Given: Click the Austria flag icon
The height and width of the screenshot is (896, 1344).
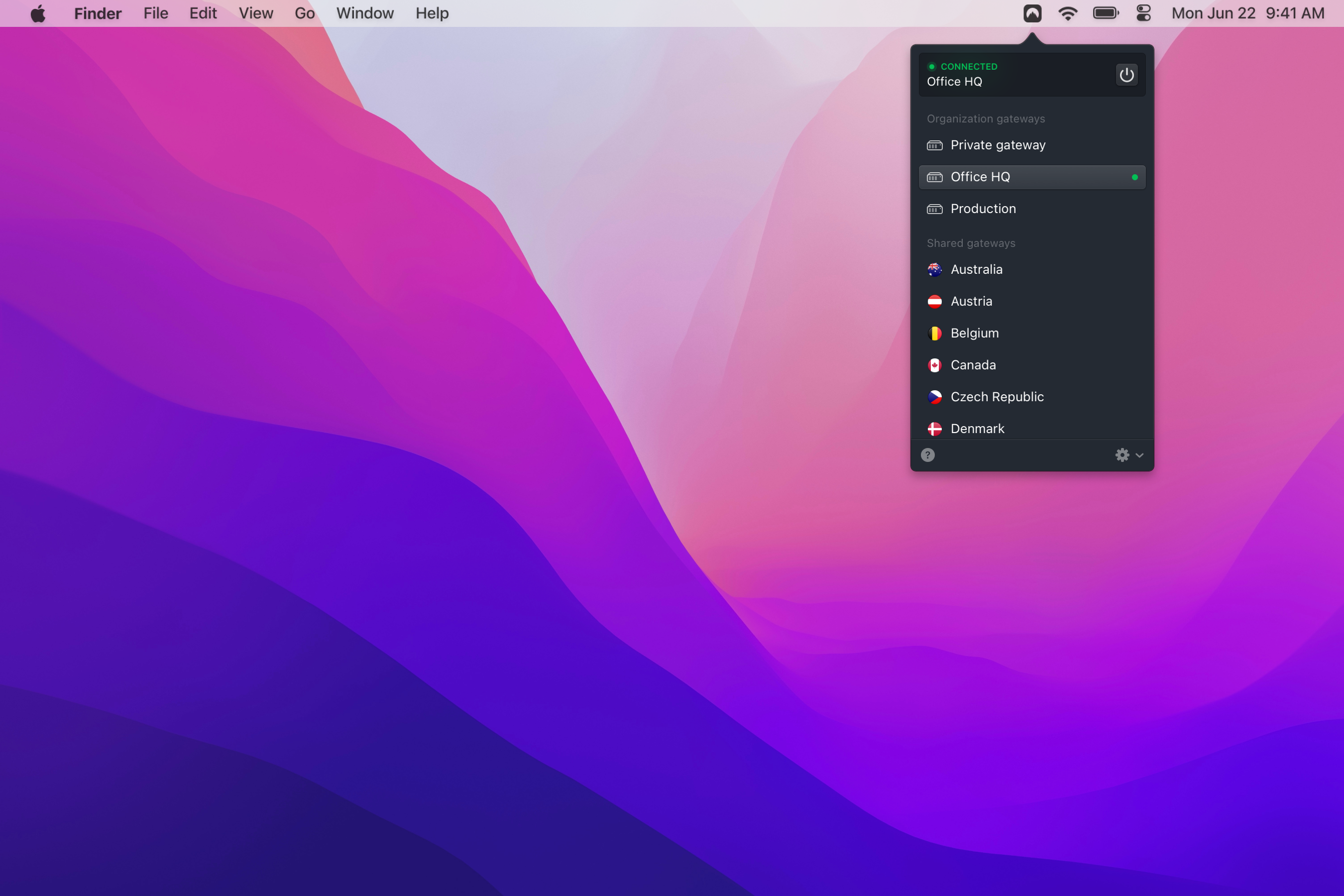Looking at the screenshot, I should coord(934,301).
